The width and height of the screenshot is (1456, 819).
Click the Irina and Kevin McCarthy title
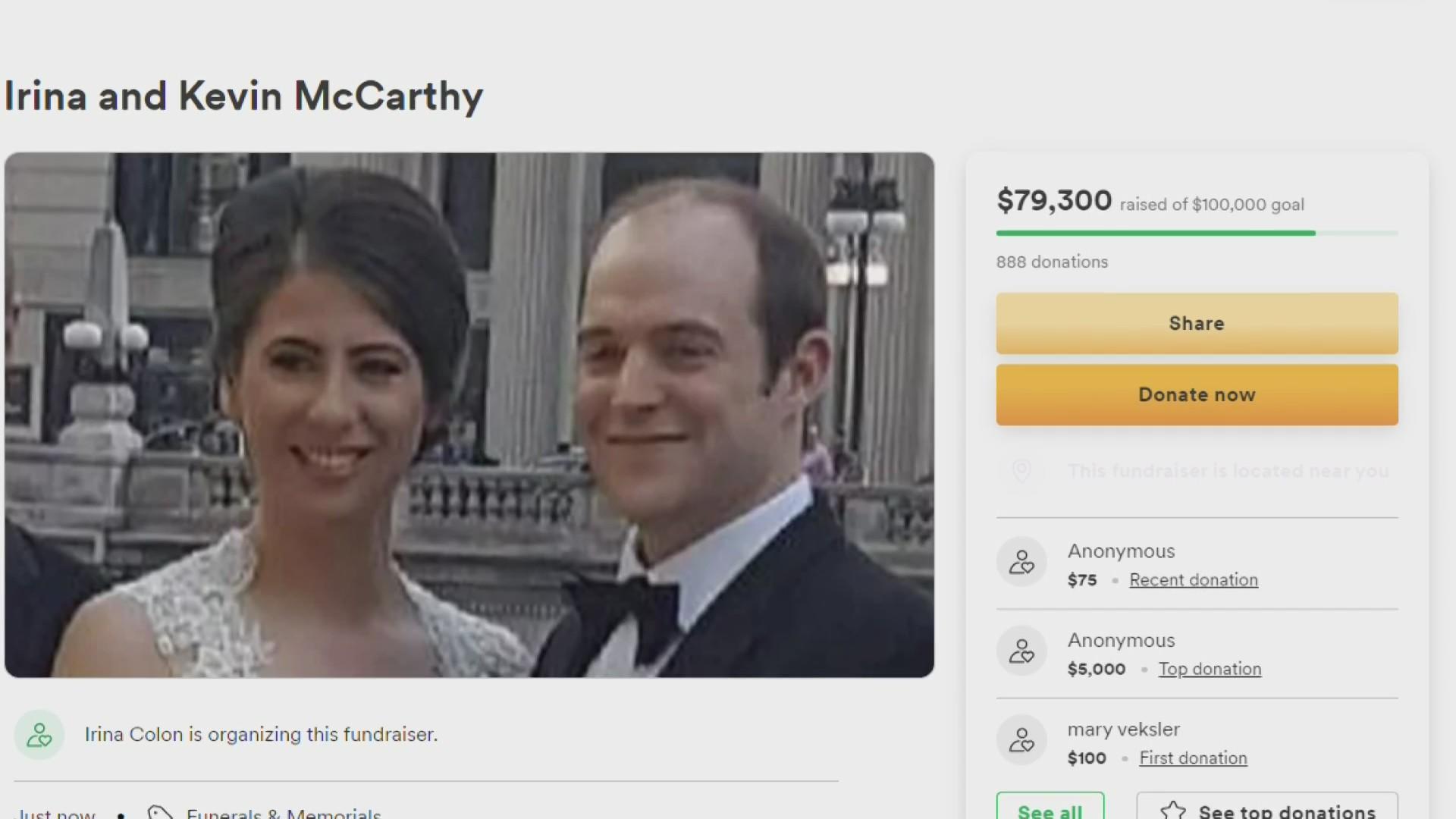(x=243, y=96)
